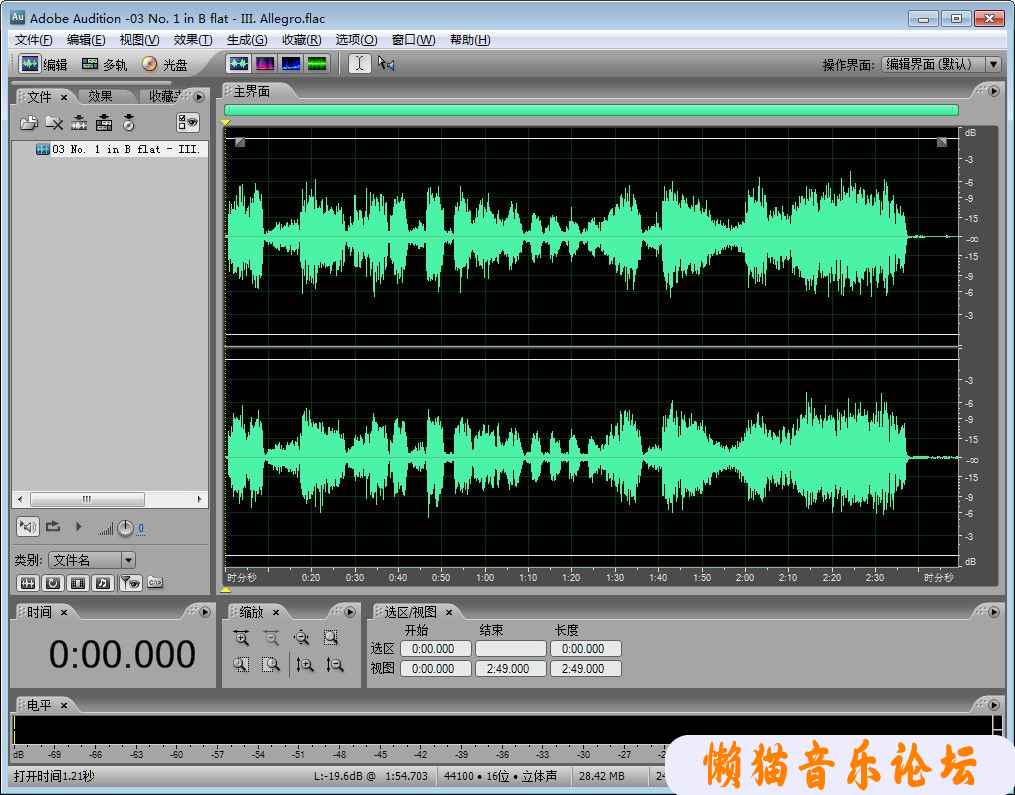The width and height of the screenshot is (1015, 795).
Task: Choose the time selection I-beam tool
Action: 359,63
